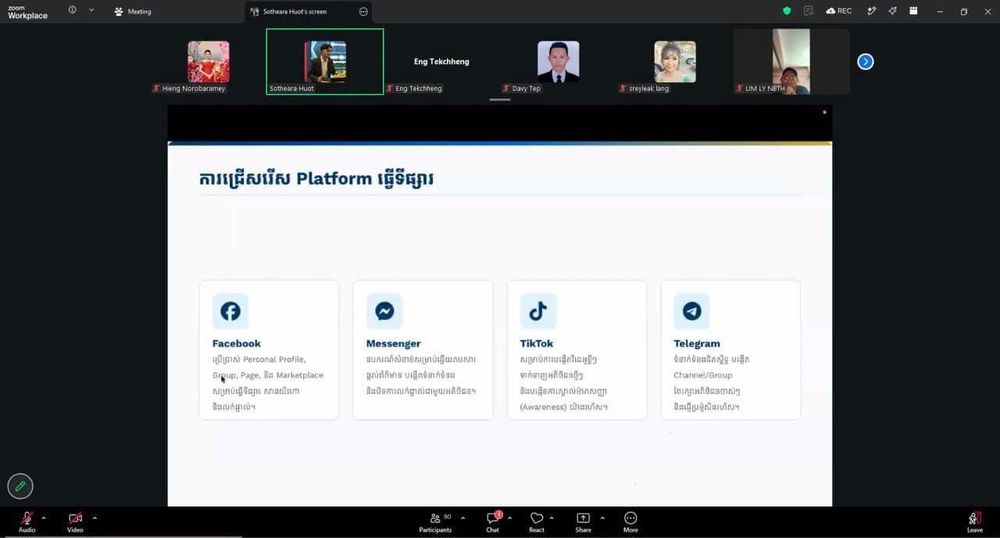The width and height of the screenshot is (1000, 538).
Task: Click the Messenger card heading
Action: pyautogui.click(x=393, y=344)
